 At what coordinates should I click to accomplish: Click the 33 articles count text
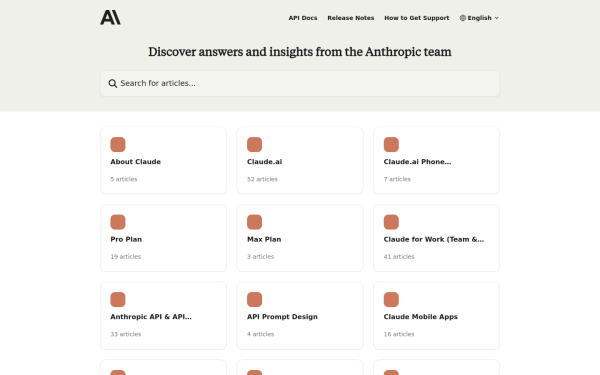click(126, 334)
